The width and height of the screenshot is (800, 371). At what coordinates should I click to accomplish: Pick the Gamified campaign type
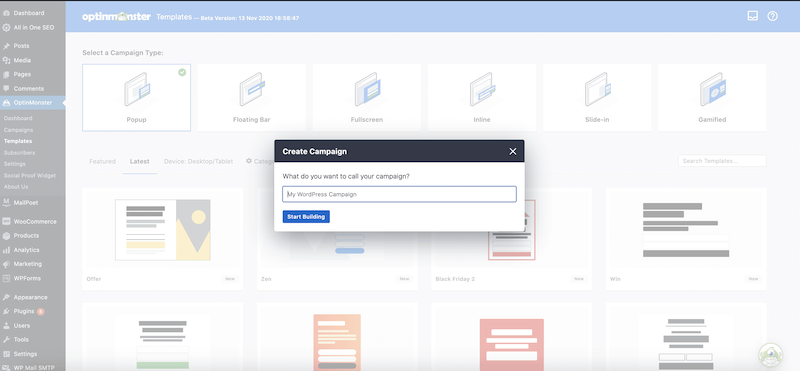[x=712, y=97]
